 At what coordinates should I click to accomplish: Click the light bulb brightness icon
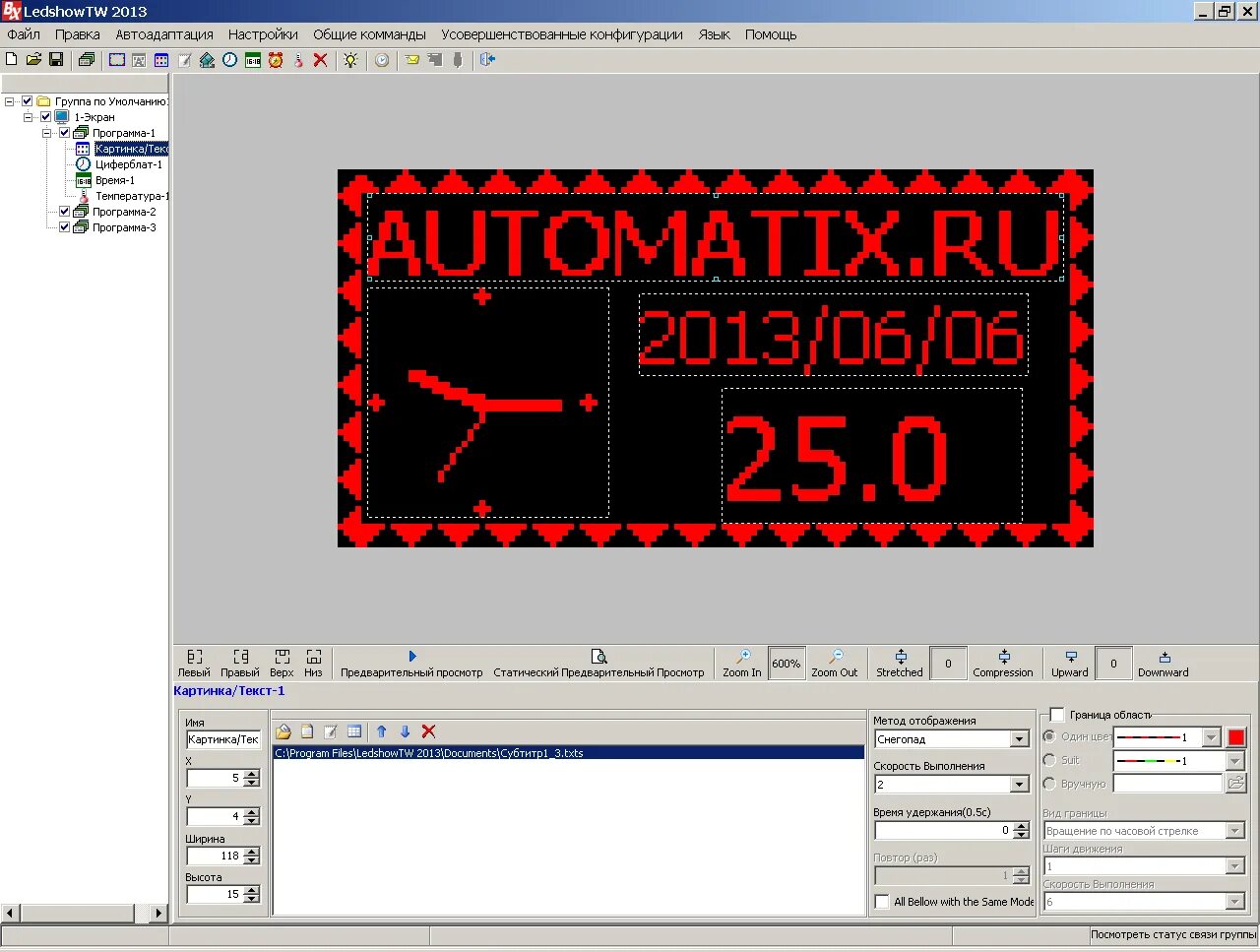(350, 60)
